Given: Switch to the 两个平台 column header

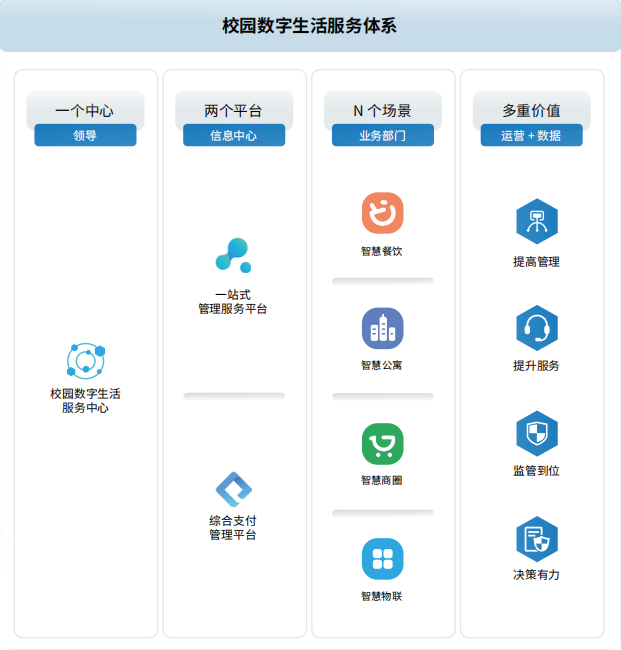Looking at the screenshot, I should [x=233, y=110].
